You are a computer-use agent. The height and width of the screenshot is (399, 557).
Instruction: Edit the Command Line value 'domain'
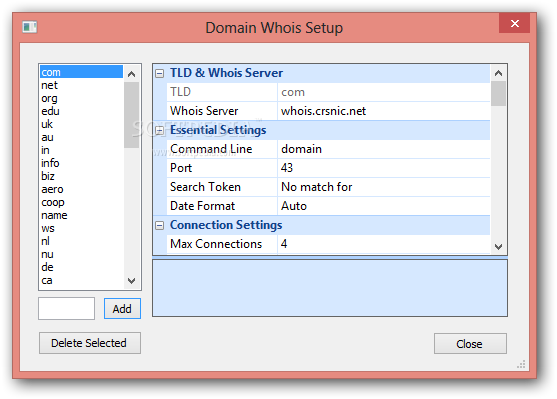384,149
